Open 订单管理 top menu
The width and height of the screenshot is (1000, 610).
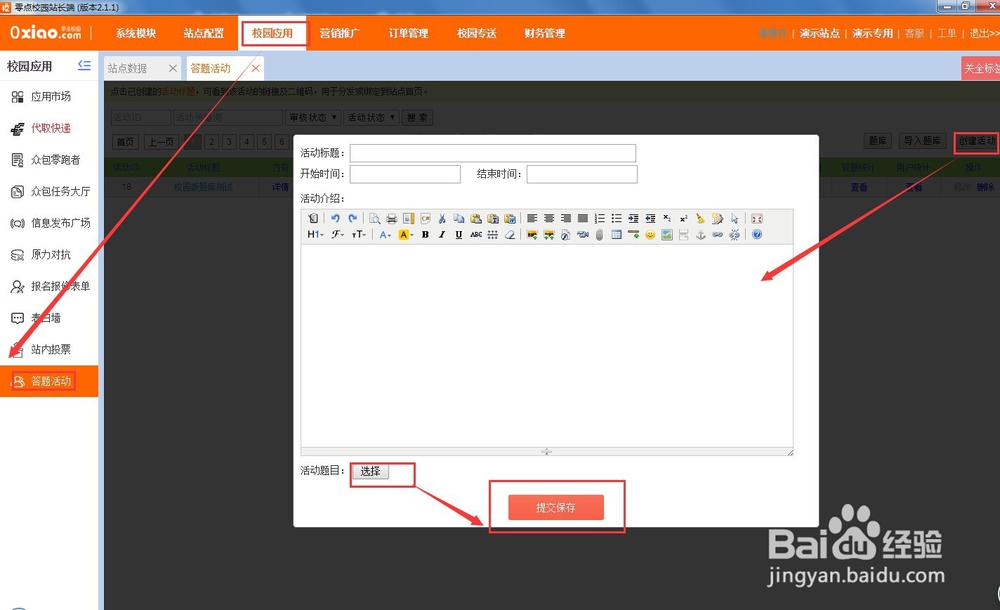coord(408,33)
